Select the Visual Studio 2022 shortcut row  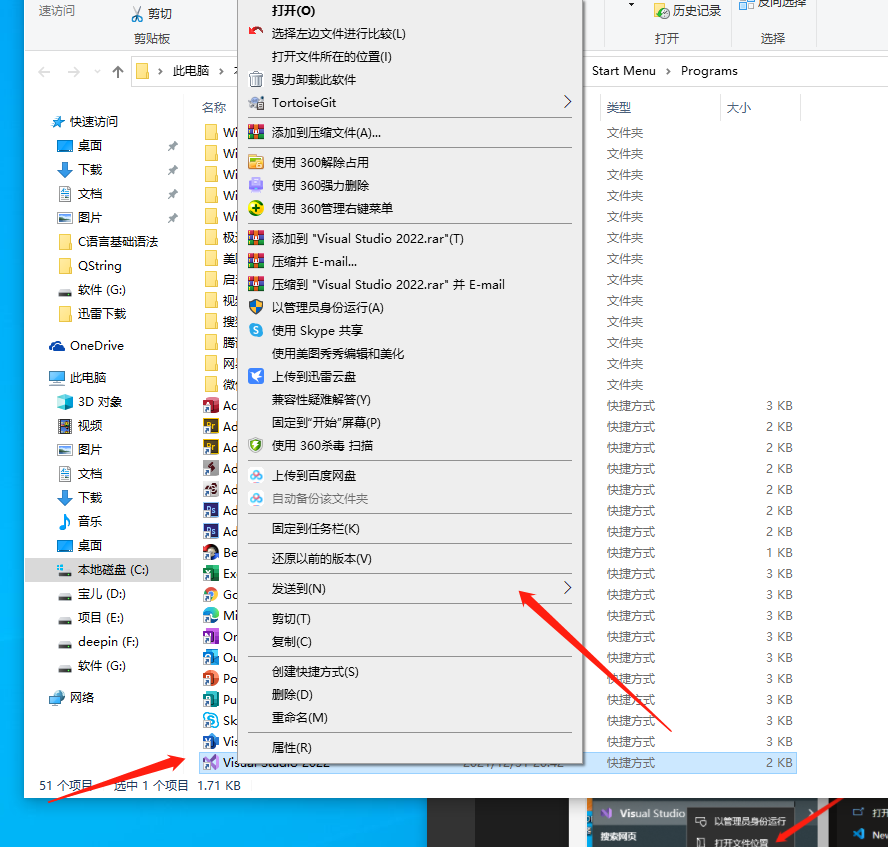498,763
